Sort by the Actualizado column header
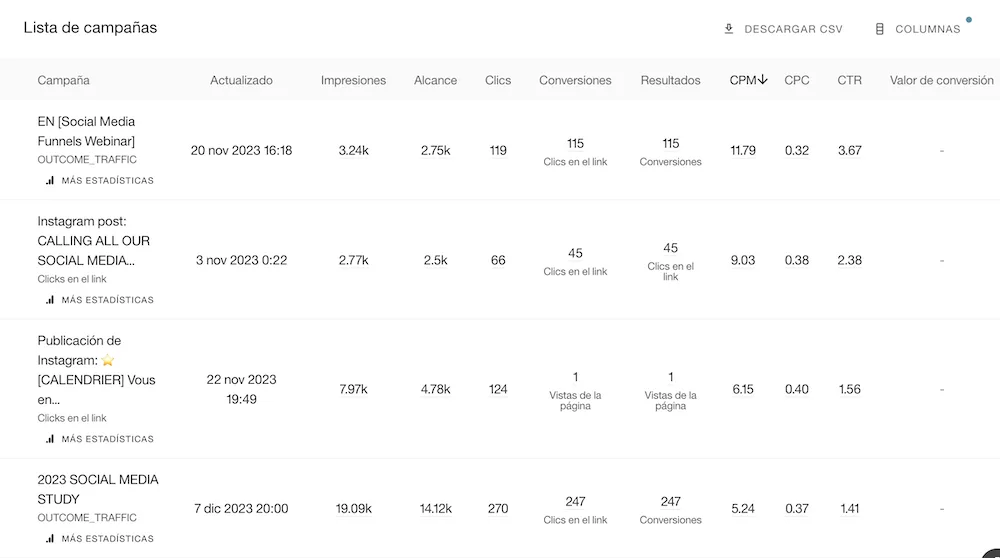Viewport: 1000px width, 558px height. click(241, 80)
